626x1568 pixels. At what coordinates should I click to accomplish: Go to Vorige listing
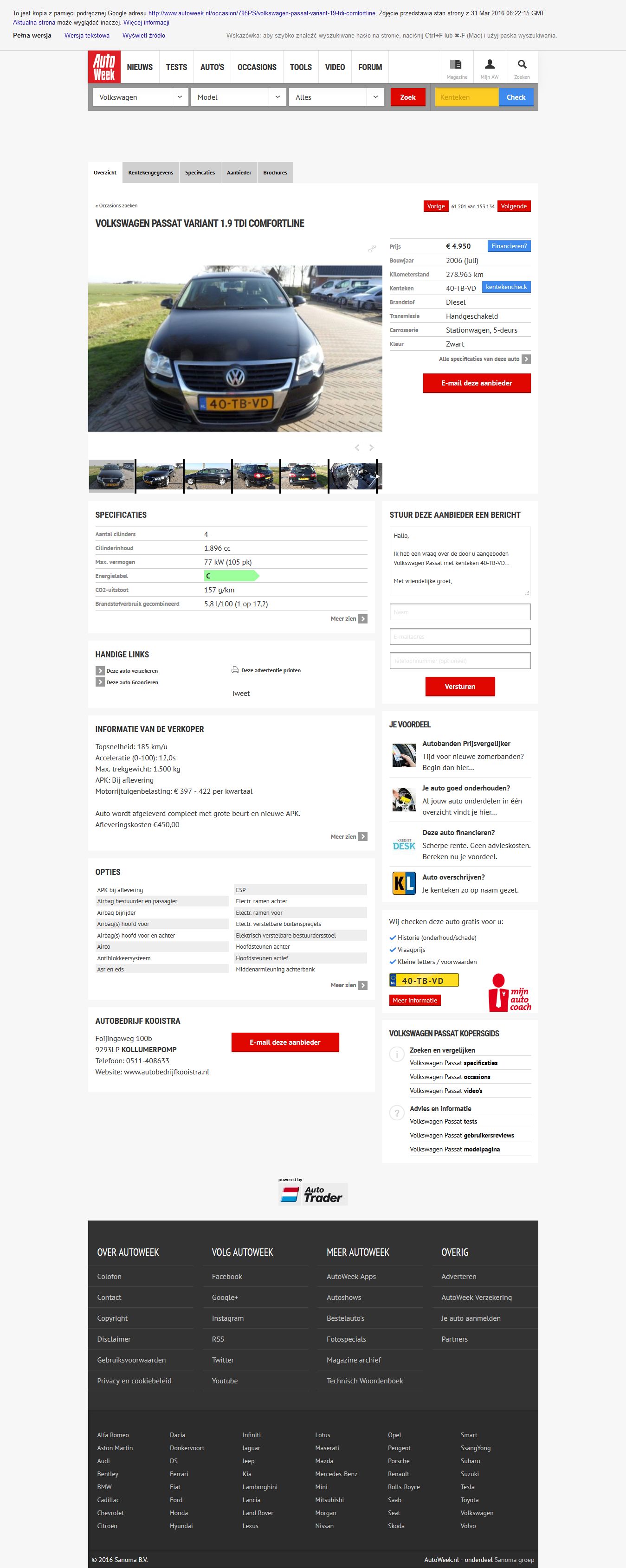[x=436, y=206]
